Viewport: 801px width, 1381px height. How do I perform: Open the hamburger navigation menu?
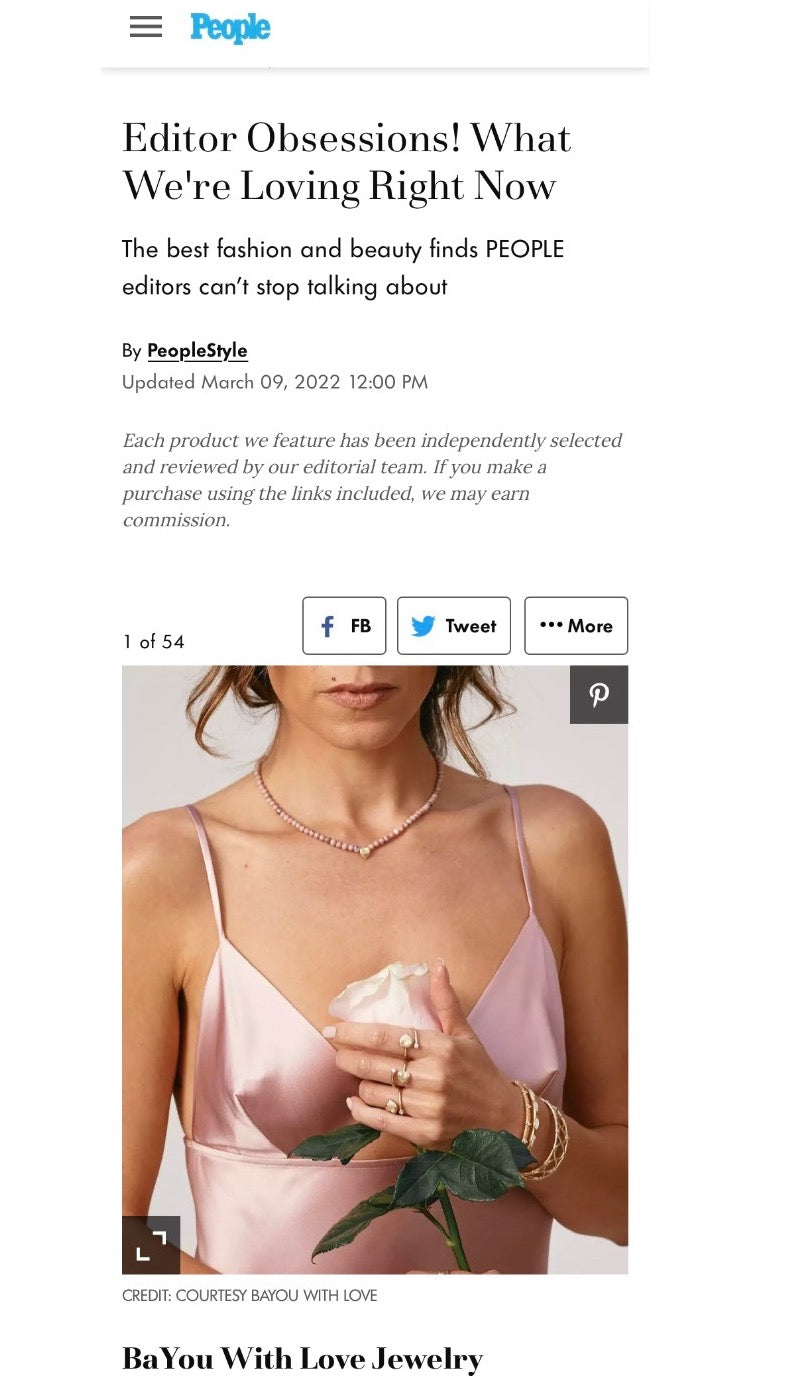(x=146, y=27)
